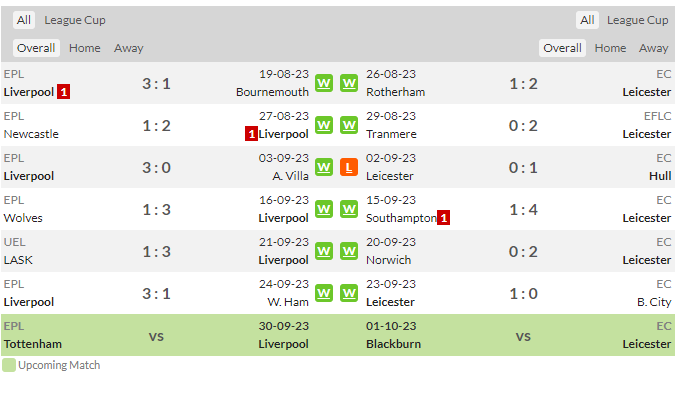
Task: Open the 1:4 Southampton vs Leicester score
Action: point(523,210)
